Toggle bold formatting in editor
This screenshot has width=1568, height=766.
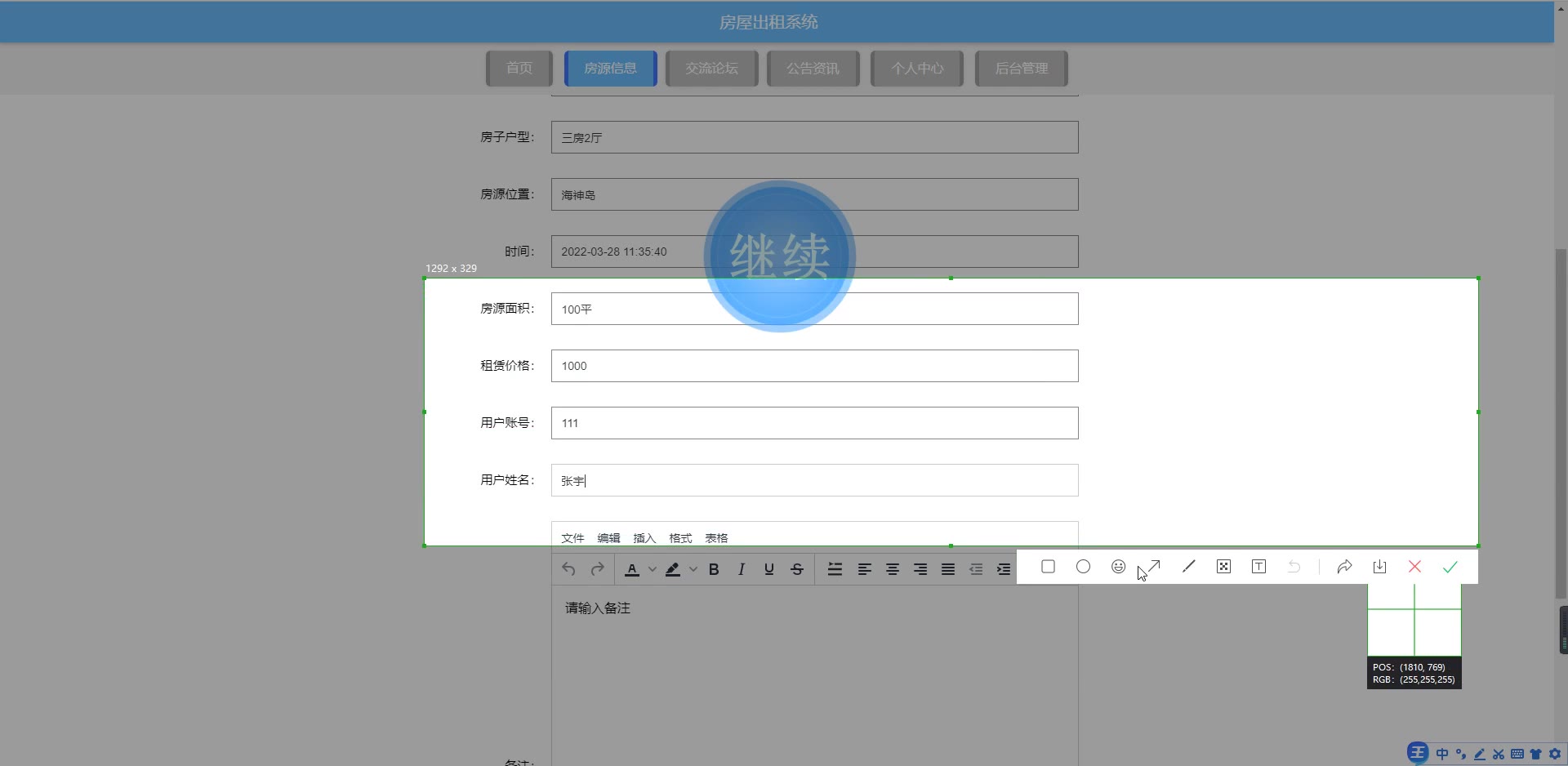[714, 570]
